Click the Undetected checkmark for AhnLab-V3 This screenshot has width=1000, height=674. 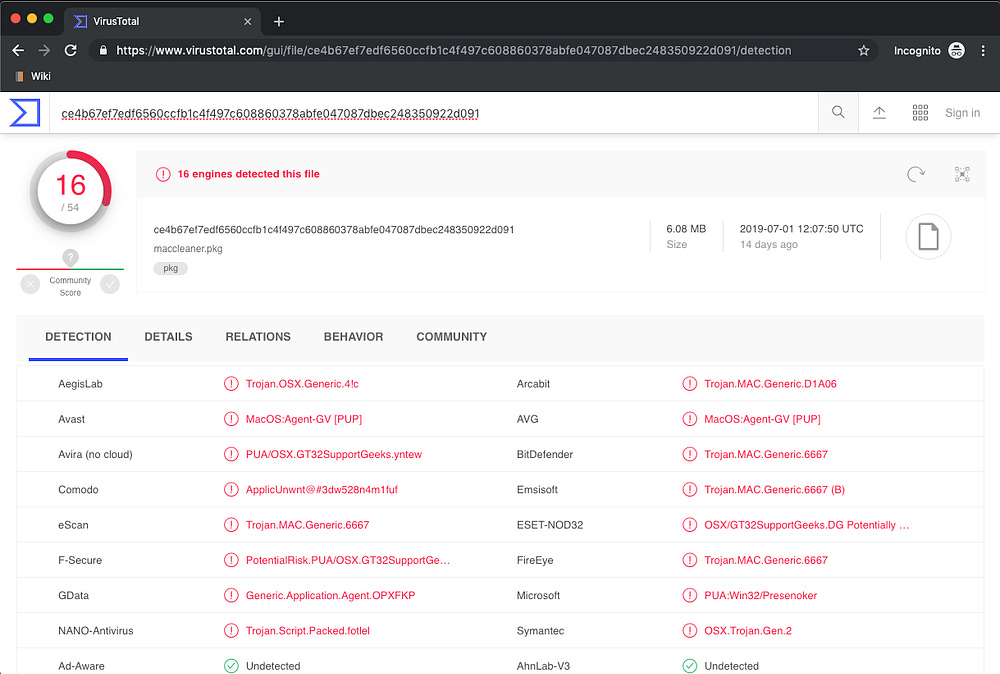pos(689,666)
